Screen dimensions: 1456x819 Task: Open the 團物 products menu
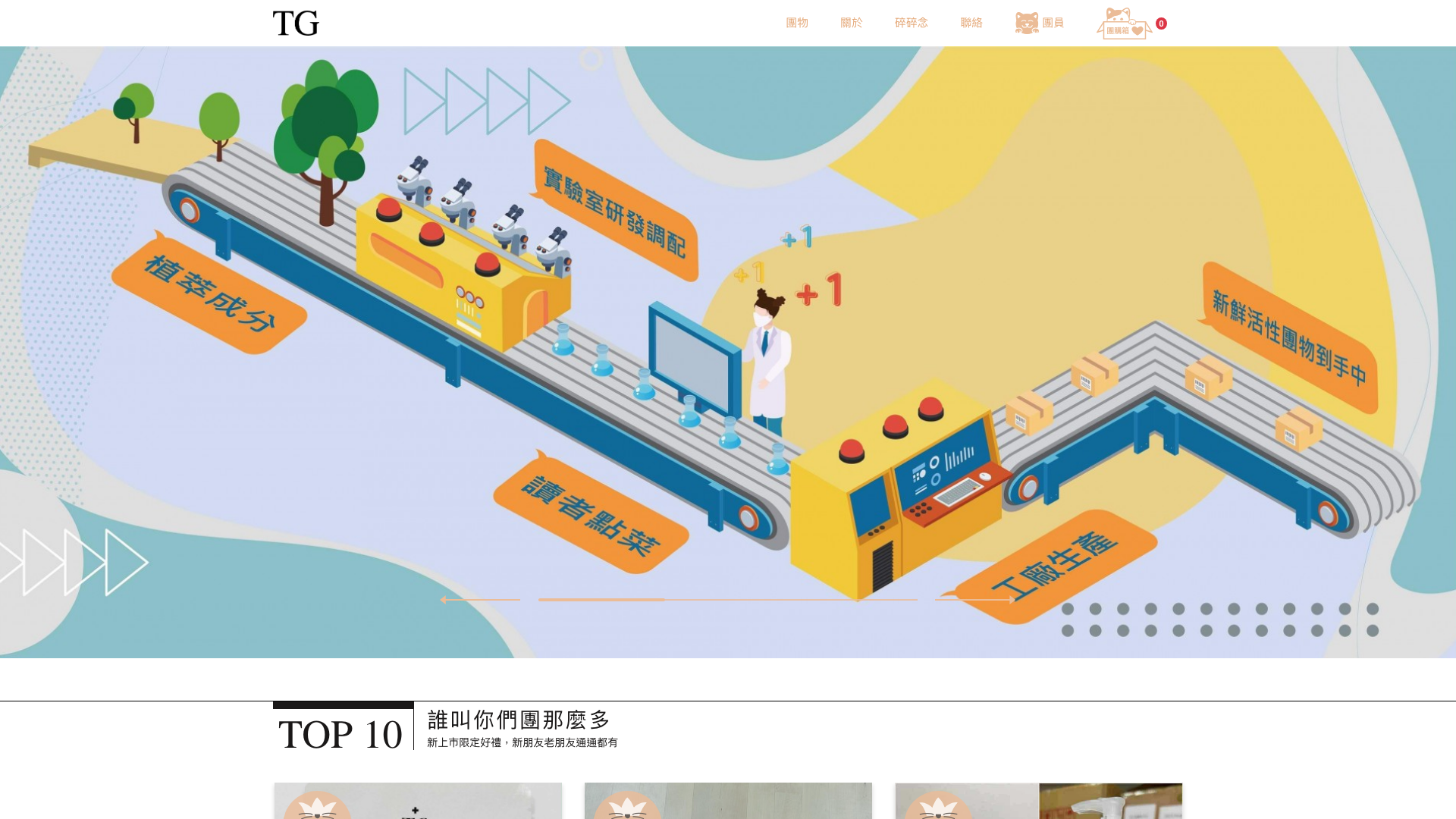tap(796, 23)
